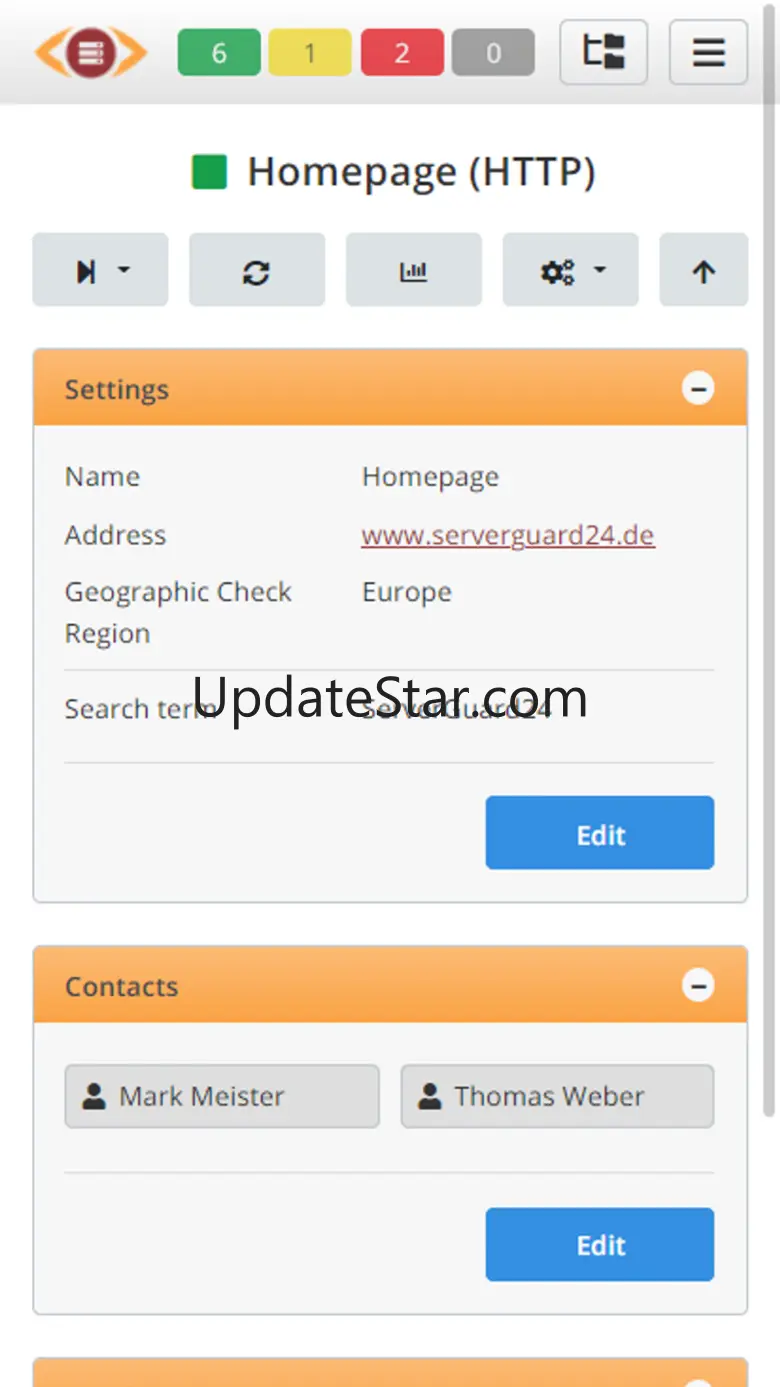Viewport: 780px width, 1387px height.
Task: Click the up arrow icon button
Action: (704, 270)
